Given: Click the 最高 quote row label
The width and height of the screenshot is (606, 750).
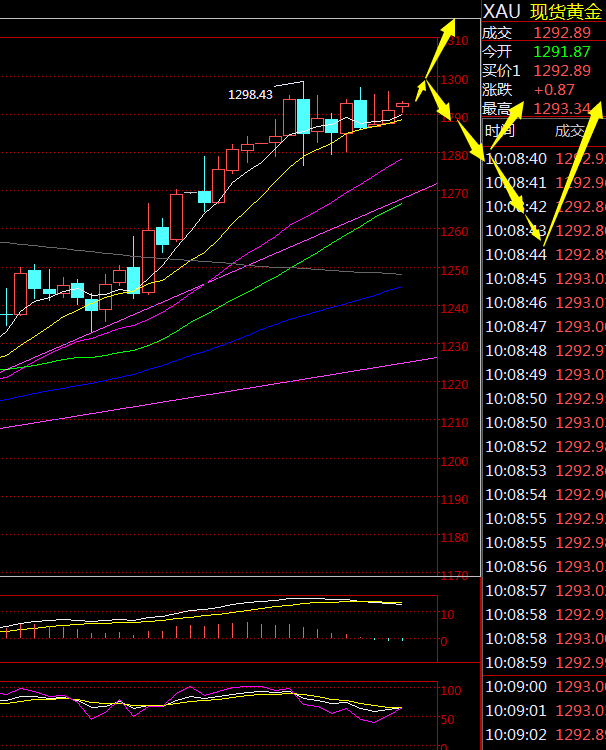Looking at the screenshot, I should coord(497,109).
